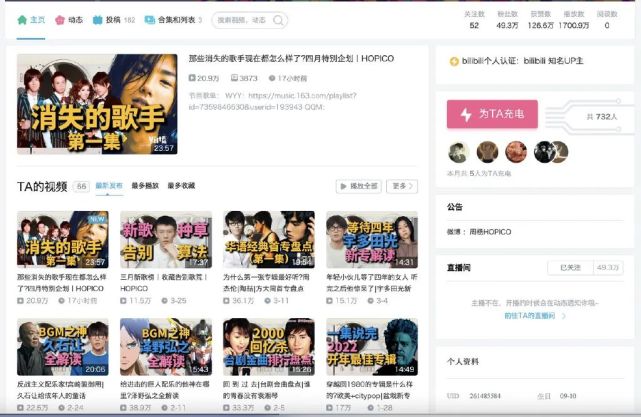
Task: Open the music.163.com playlist link
Action: pos(272,101)
